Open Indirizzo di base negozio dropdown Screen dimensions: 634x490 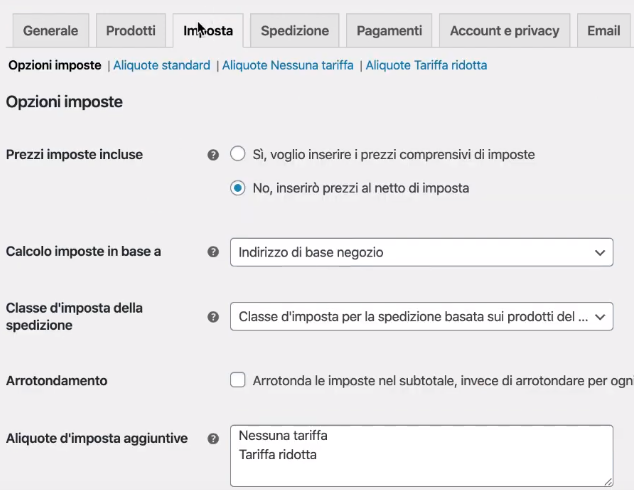421,252
